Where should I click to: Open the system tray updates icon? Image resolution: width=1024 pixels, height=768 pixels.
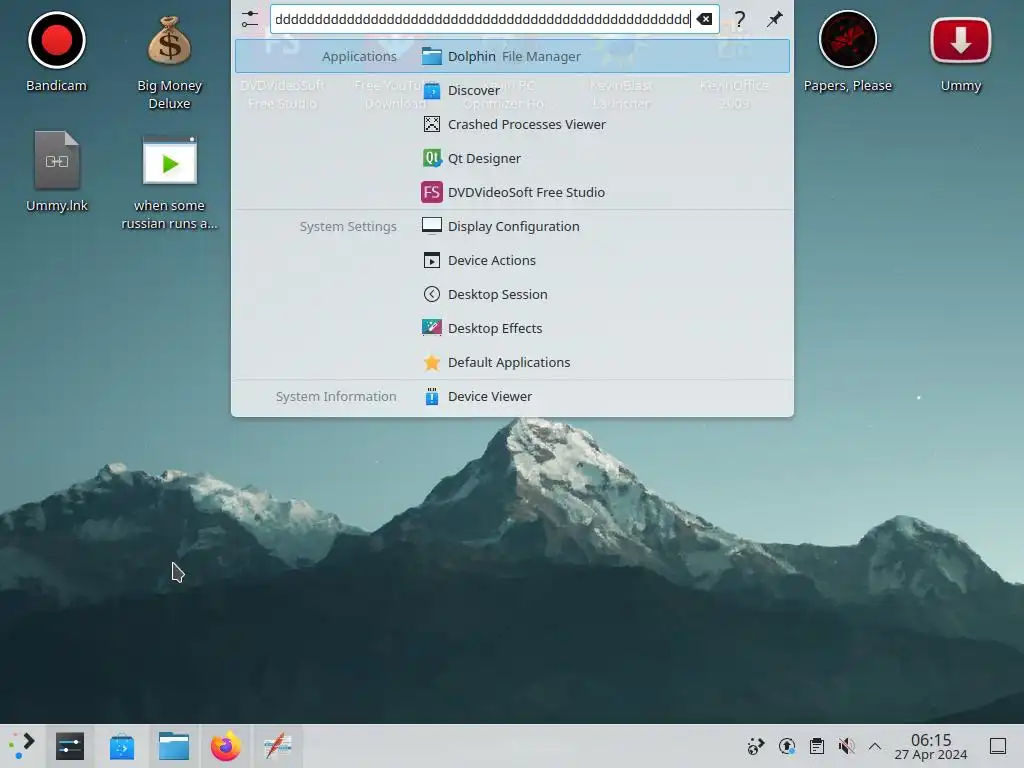pyautogui.click(x=787, y=746)
